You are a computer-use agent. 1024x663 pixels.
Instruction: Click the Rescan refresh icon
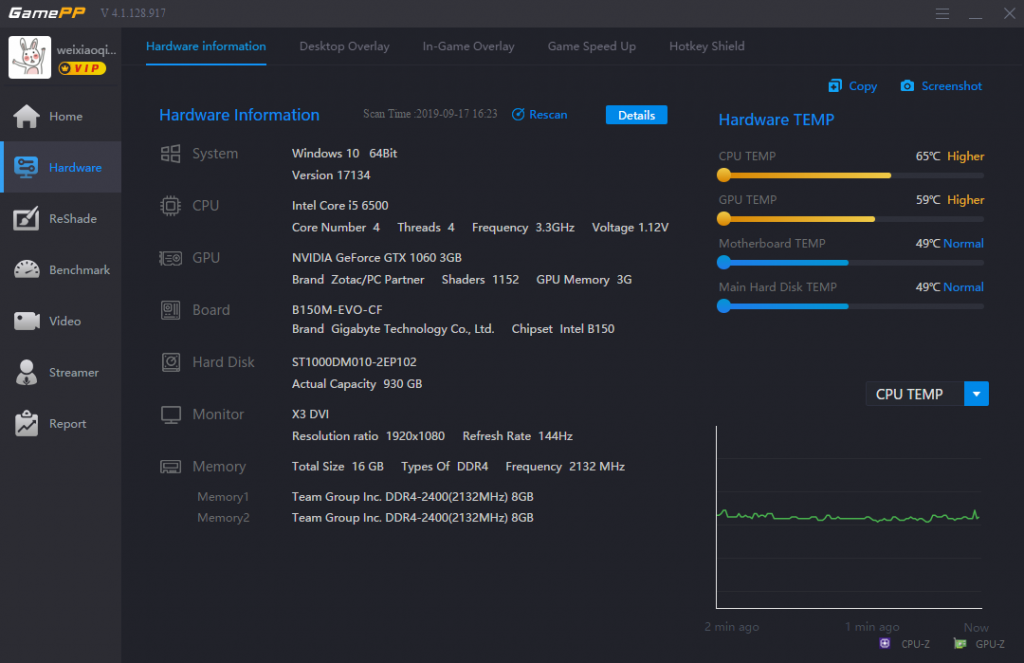[518, 114]
